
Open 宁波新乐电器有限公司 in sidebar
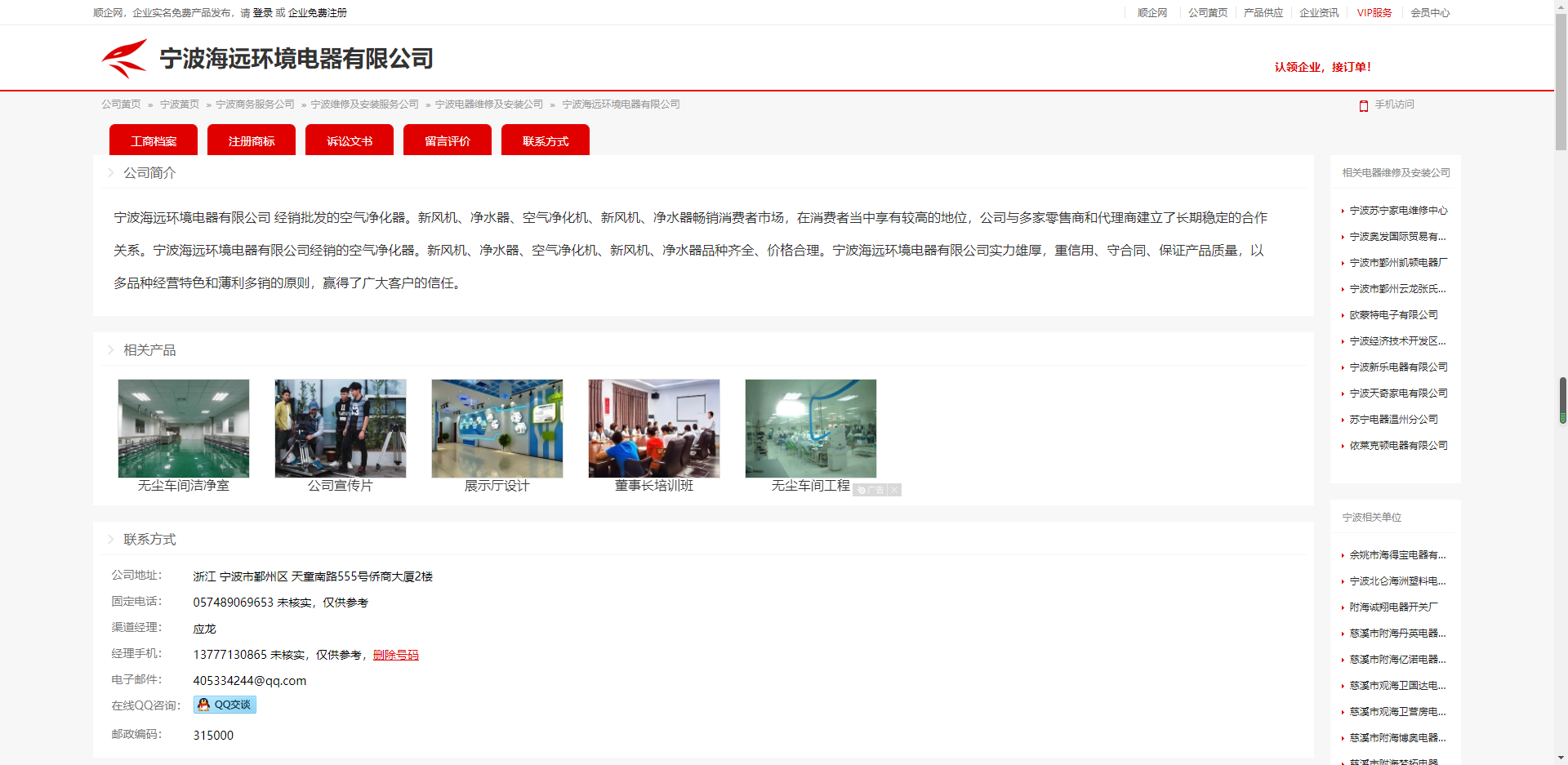point(1398,367)
